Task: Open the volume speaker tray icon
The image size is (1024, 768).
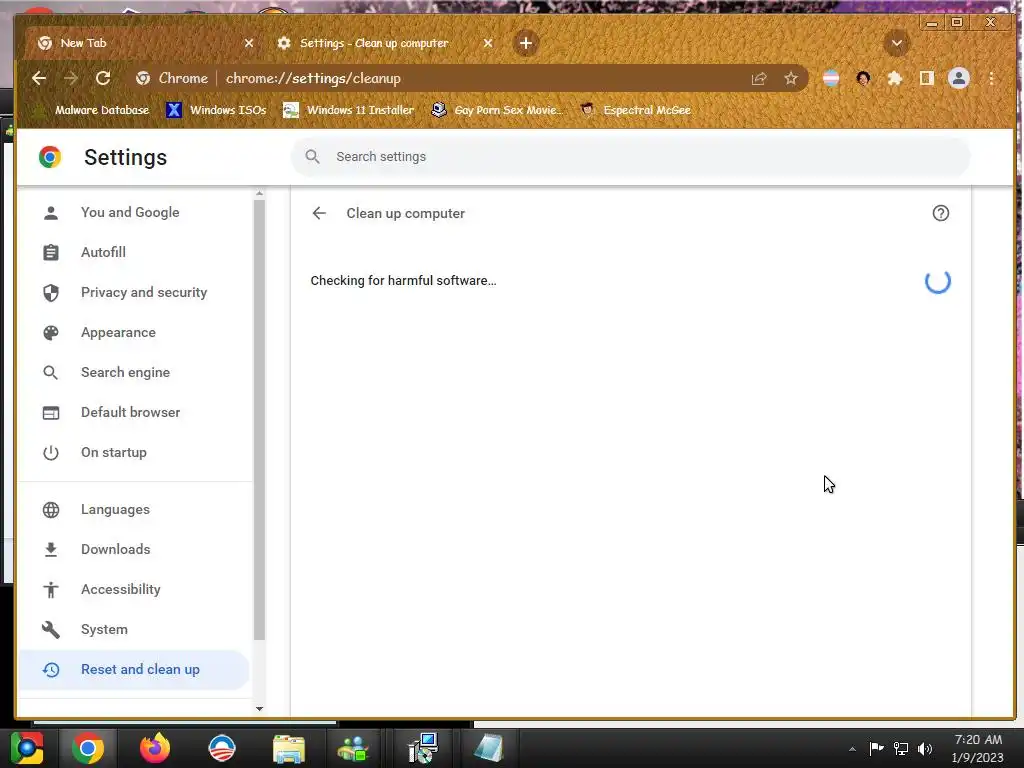Action: [925, 748]
